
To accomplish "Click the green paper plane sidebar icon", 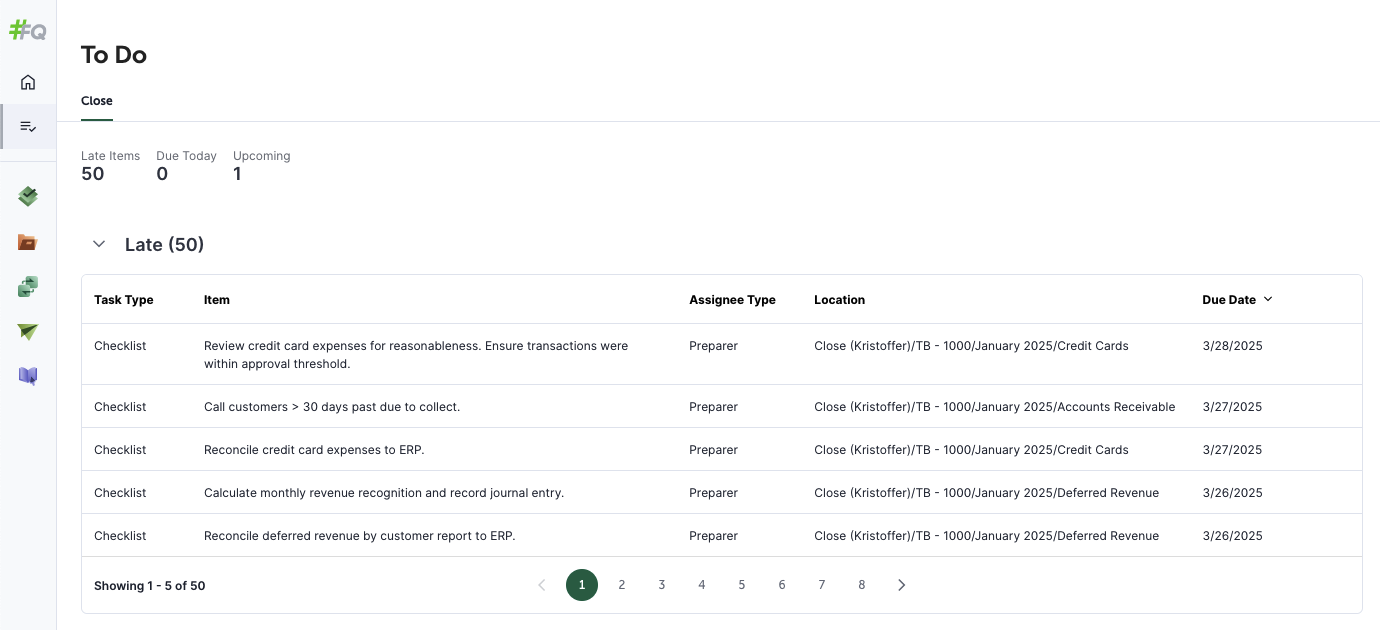I will tap(28, 332).
